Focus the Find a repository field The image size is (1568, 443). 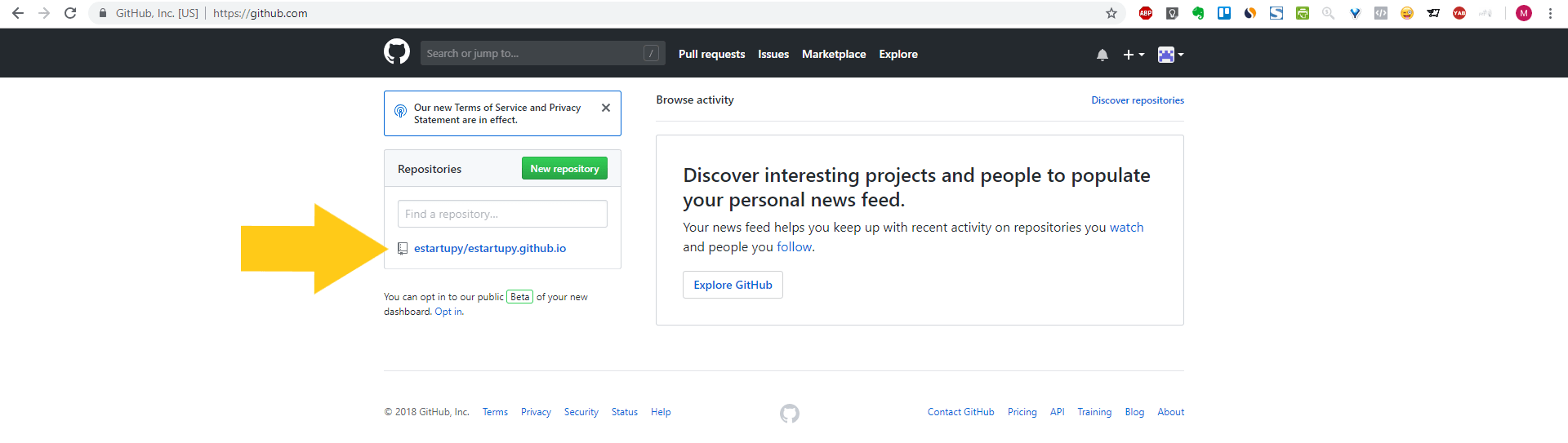[x=502, y=214]
